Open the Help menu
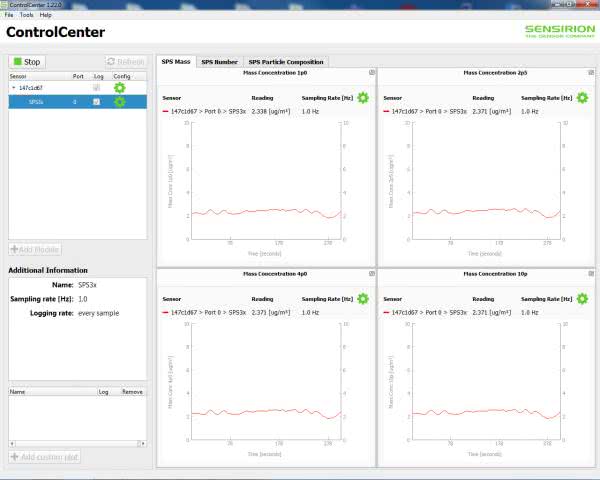 [46, 15]
